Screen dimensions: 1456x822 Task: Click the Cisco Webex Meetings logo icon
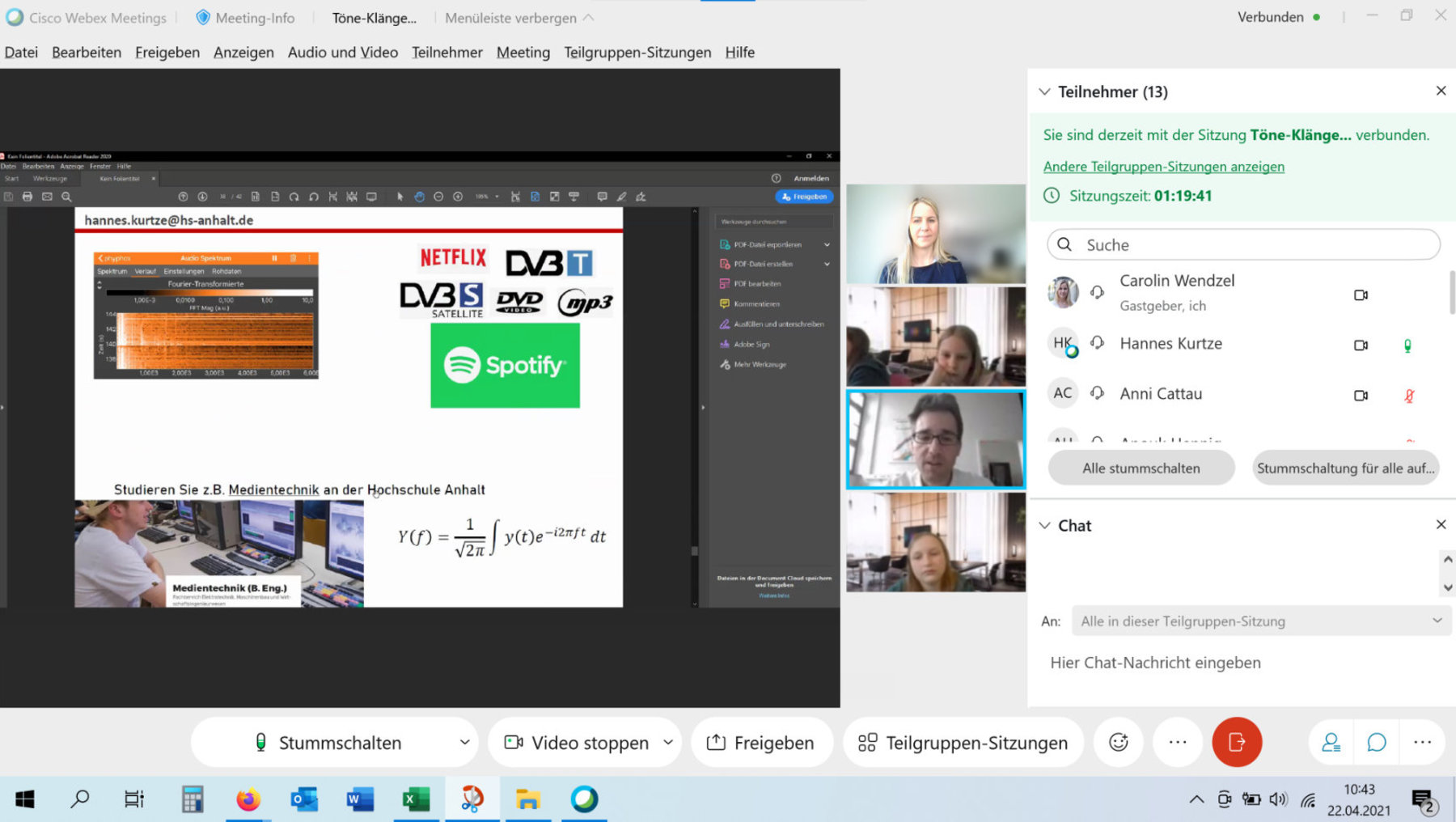click(14, 17)
